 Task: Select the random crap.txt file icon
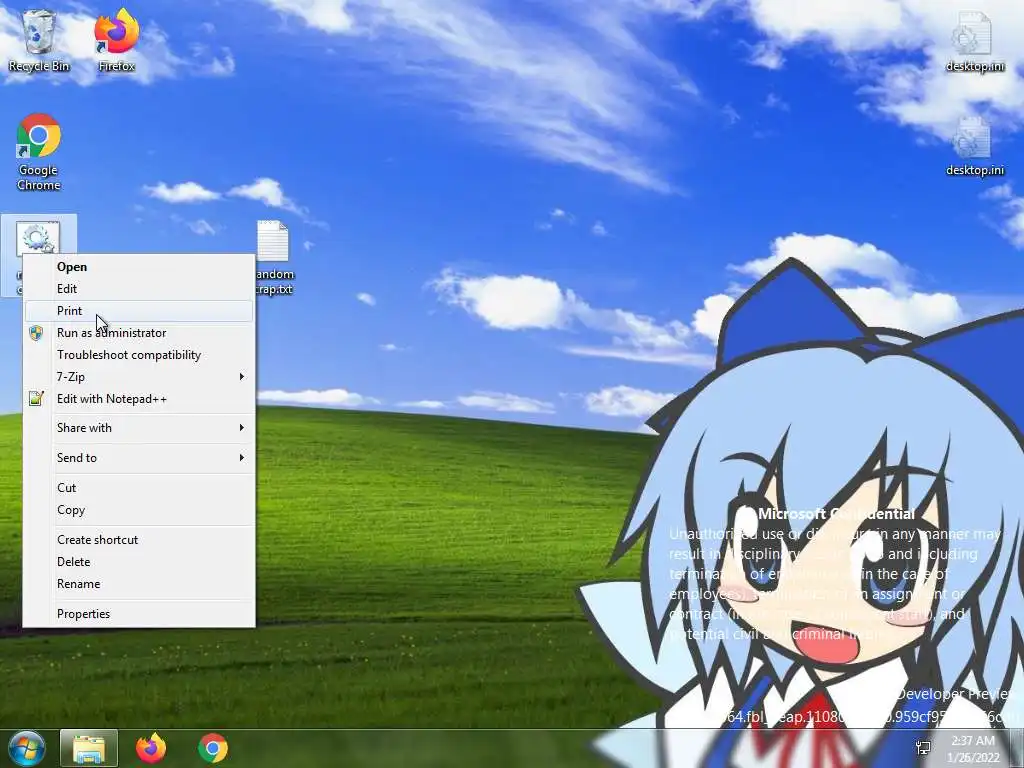[274, 258]
